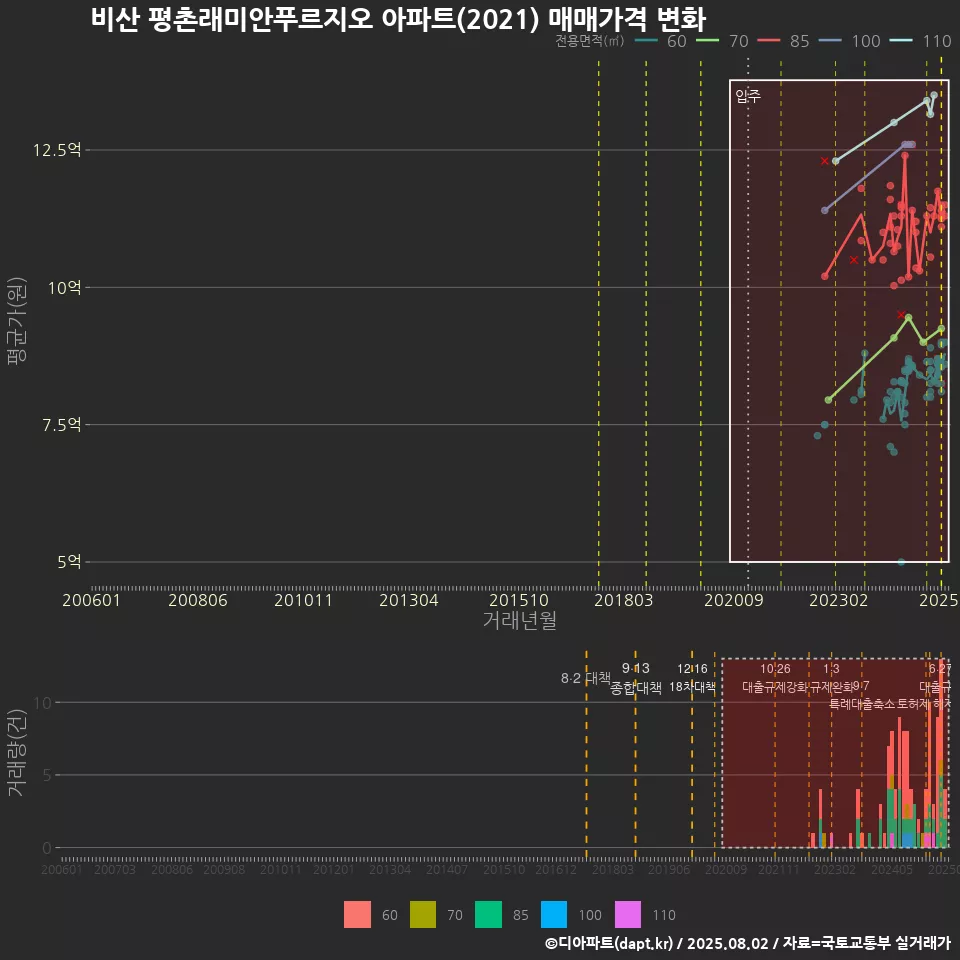Click the 10 volume axis label

pos(42,702)
